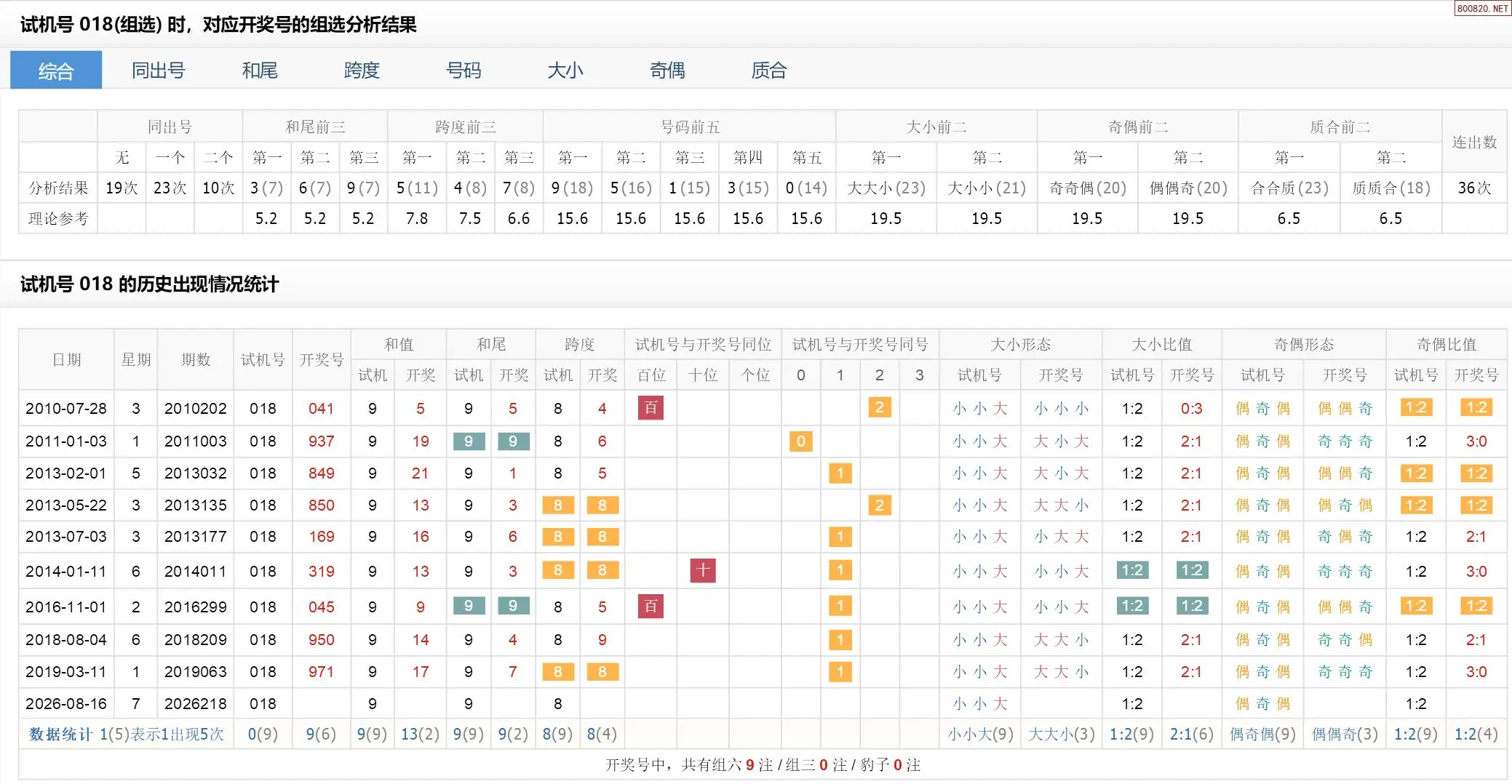Click the 36次 consecutive count cell
Viewport: 1512px width, 784px height.
click(1475, 188)
